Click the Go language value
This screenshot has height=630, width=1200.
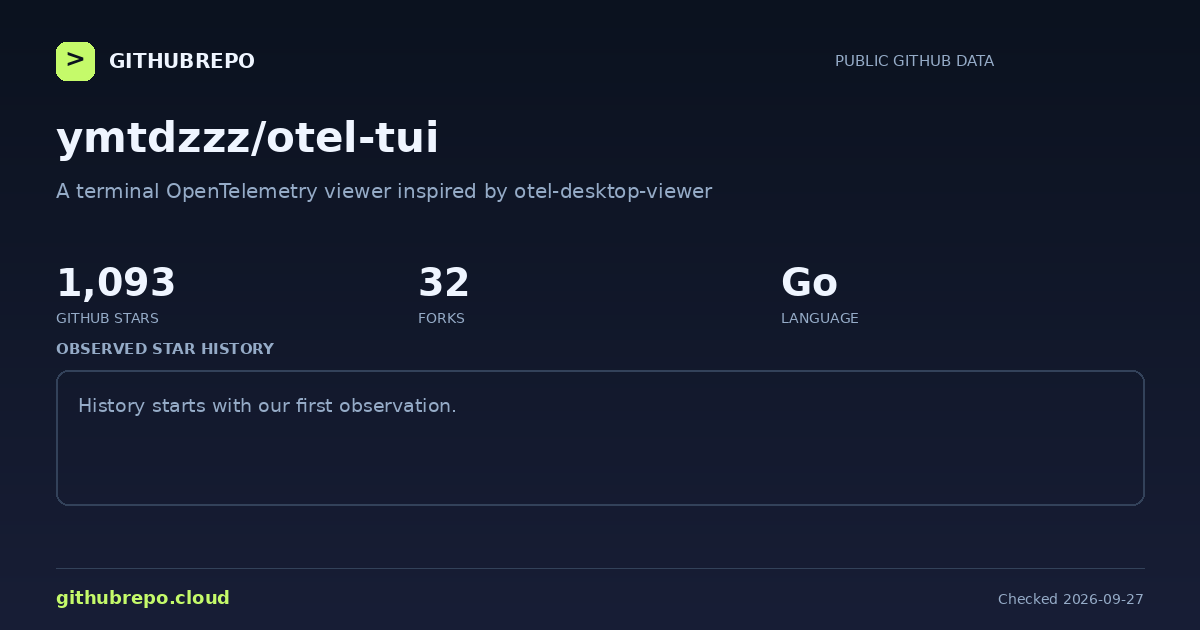[x=809, y=283]
